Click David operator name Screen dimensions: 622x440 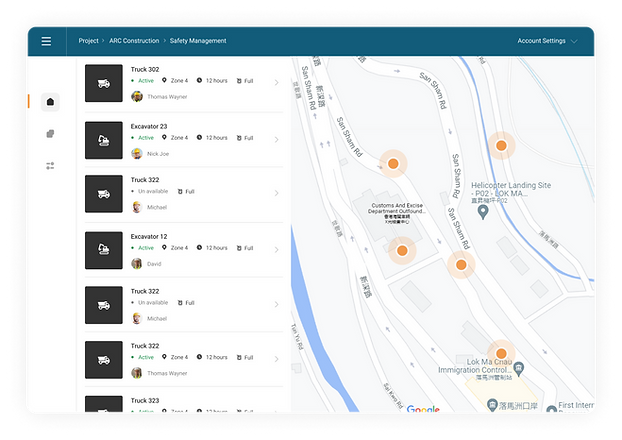pos(154,264)
